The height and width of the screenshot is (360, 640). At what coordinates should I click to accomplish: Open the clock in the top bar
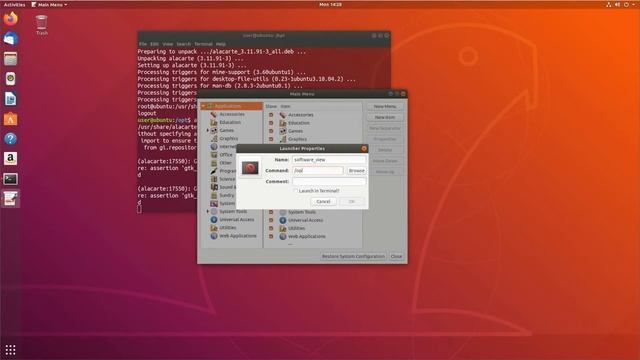tap(330, 4)
